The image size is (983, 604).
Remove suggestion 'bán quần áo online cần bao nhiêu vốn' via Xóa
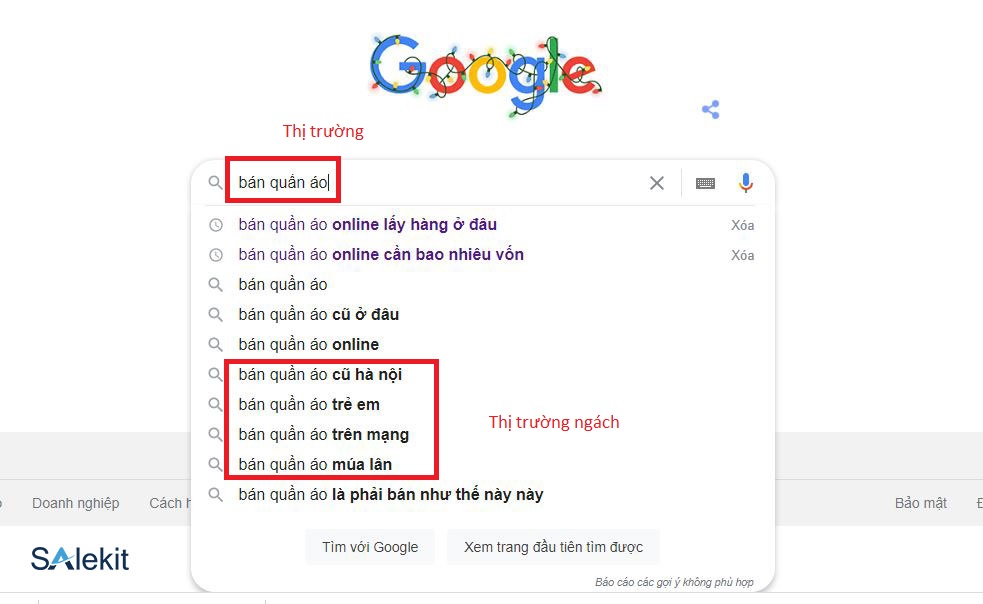[742, 255]
